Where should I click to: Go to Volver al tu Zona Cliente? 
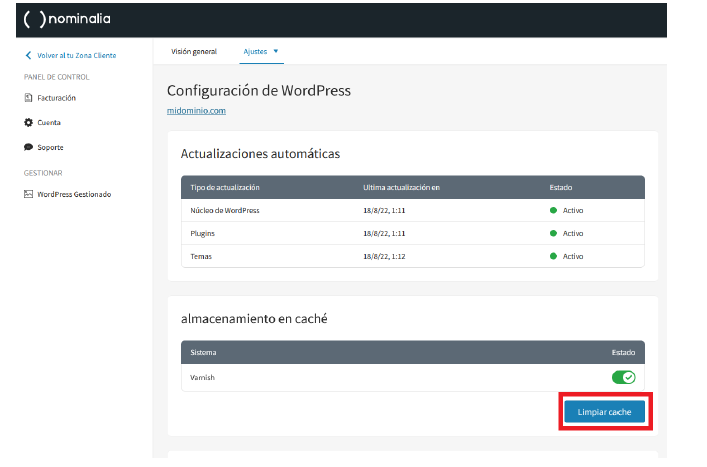point(78,56)
